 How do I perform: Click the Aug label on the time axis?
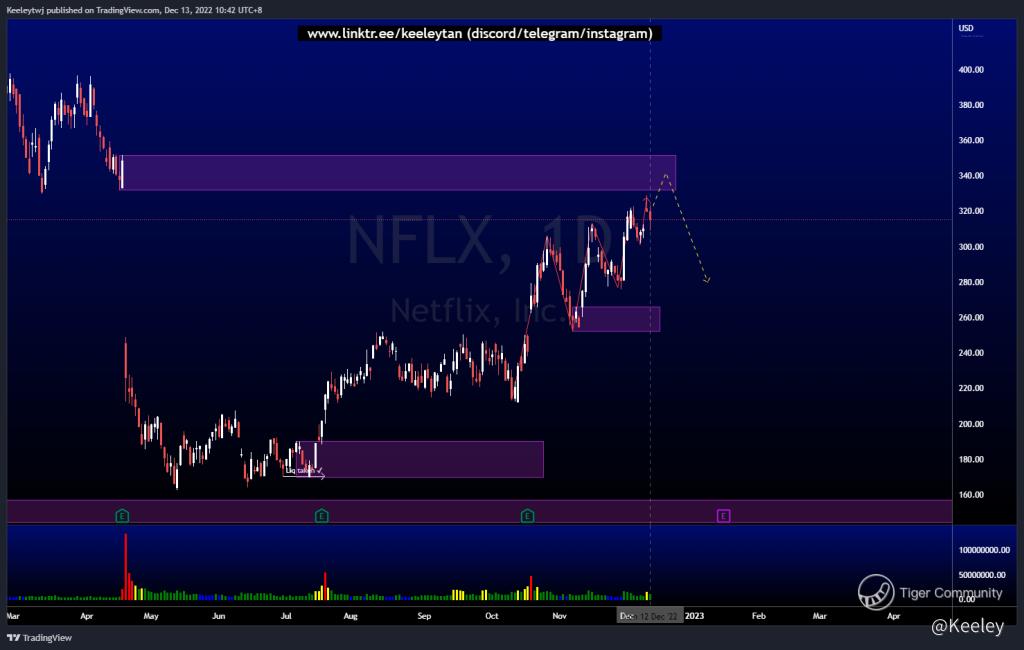[x=351, y=616]
